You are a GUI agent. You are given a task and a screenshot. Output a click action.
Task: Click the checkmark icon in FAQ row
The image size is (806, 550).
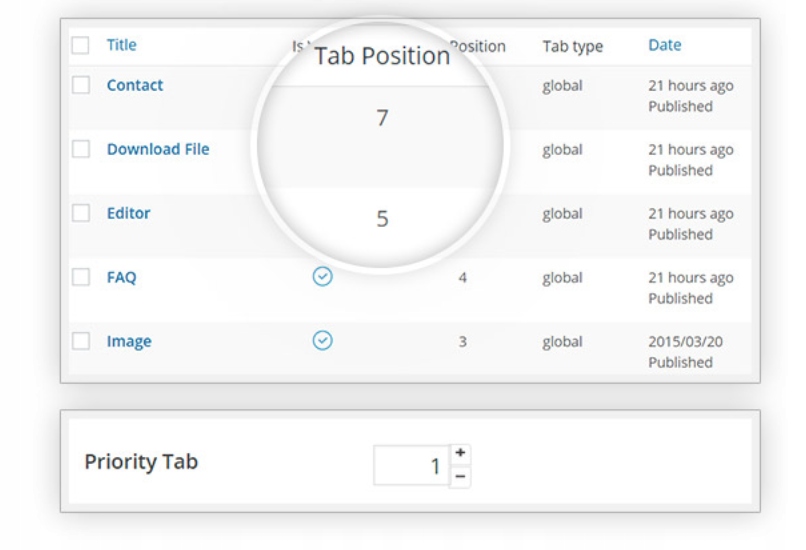pos(322,277)
